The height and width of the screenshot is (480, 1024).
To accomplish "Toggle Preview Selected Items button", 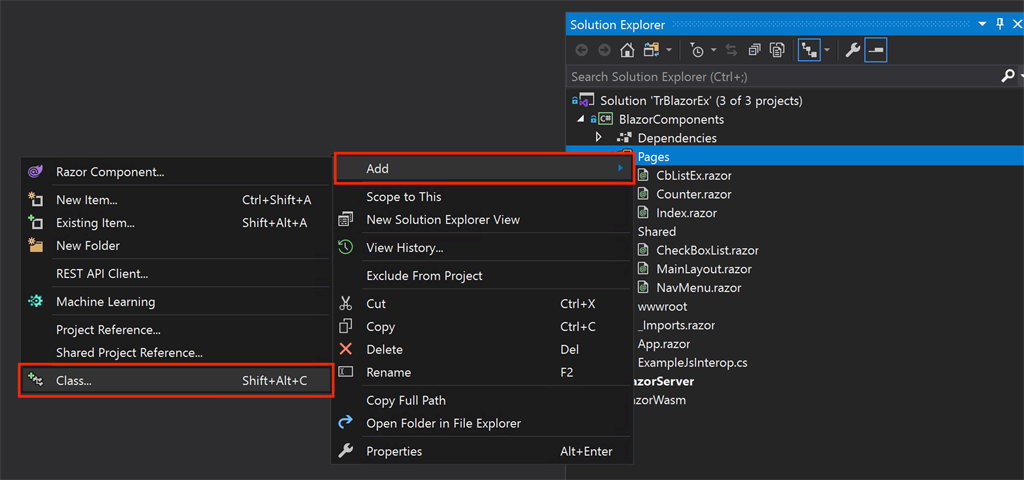I will coord(875,50).
